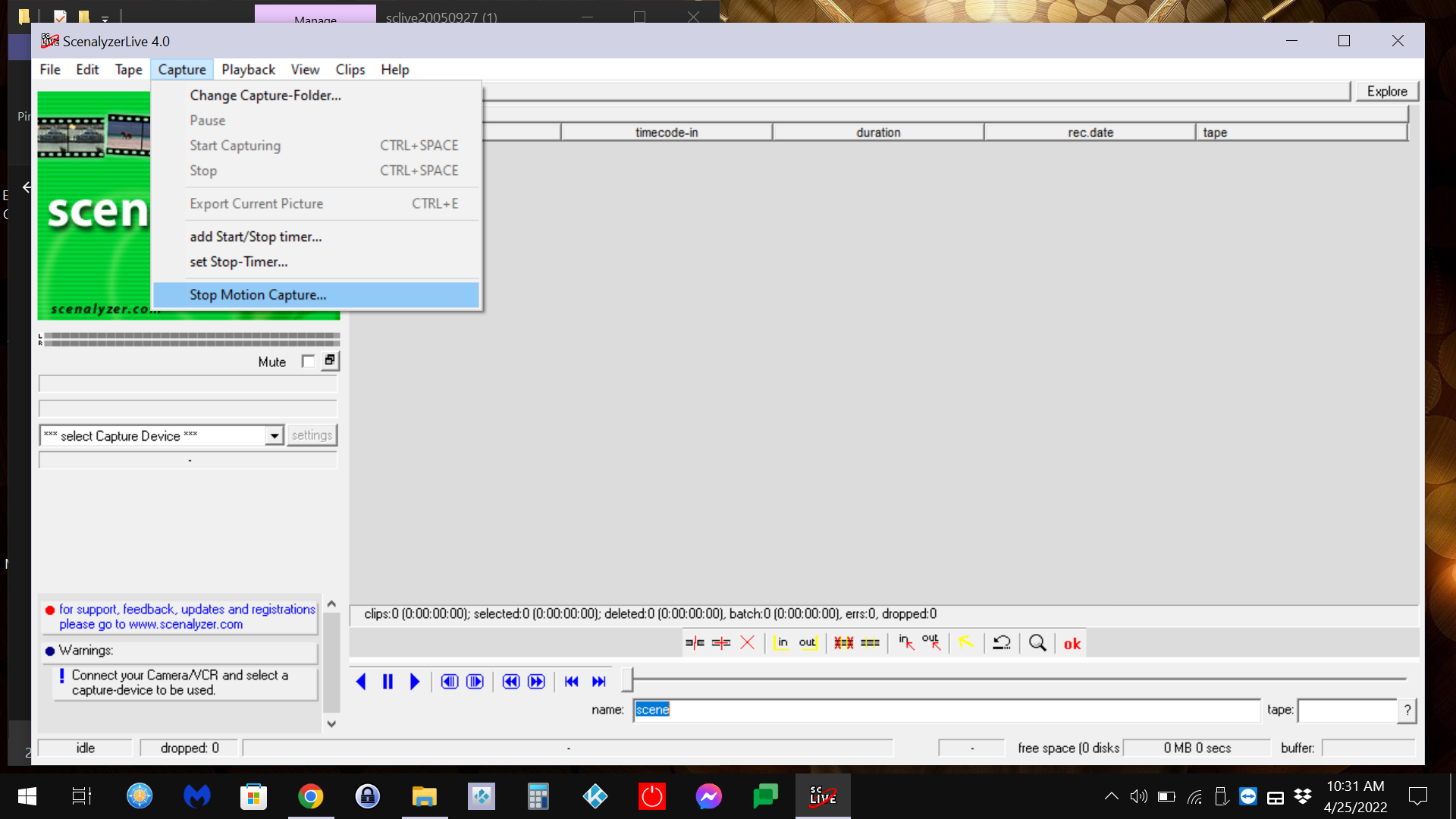This screenshot has height=819, width=1456.
Task: Click the 'dropped: 0' status bar field
Action: (190, 748)
